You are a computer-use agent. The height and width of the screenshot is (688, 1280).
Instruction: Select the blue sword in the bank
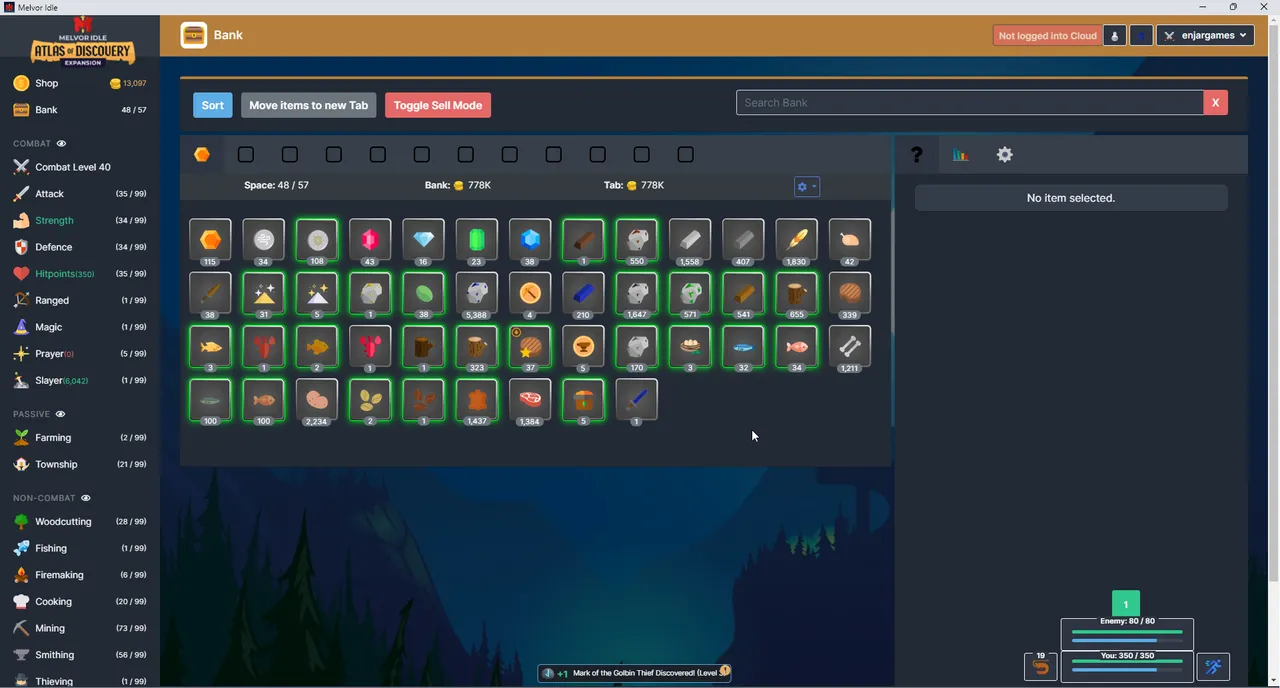(x=636, y=400)
